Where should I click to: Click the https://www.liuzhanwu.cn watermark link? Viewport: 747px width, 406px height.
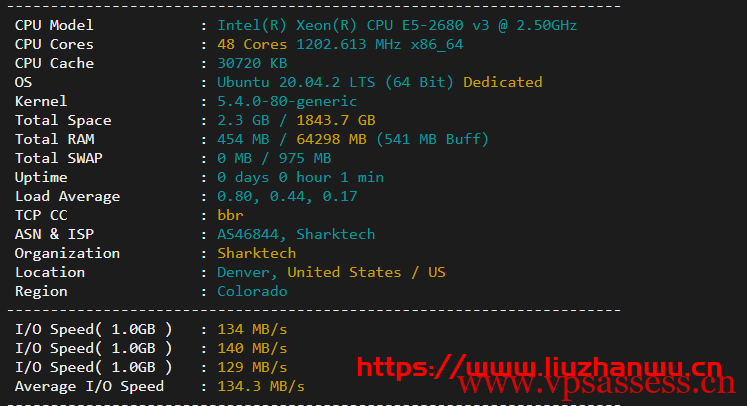pyautogui.click(x=539, y=366)
